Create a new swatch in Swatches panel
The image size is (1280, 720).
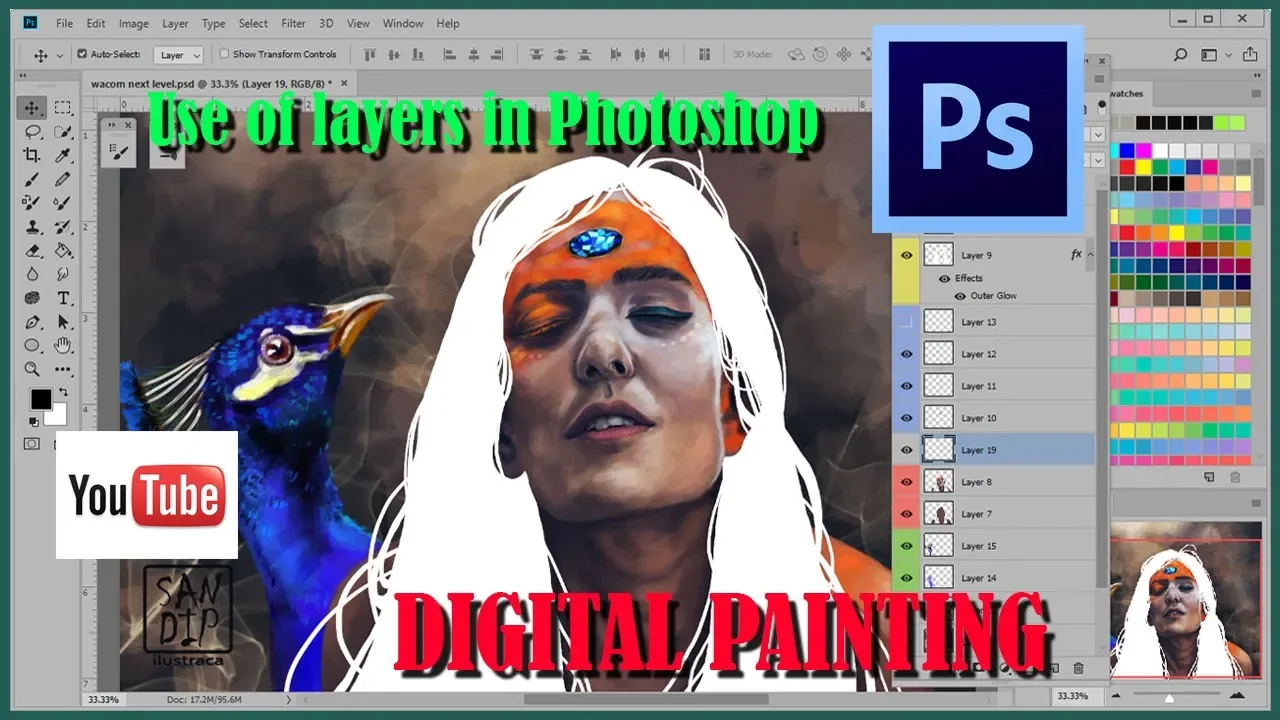[1209, 478]
